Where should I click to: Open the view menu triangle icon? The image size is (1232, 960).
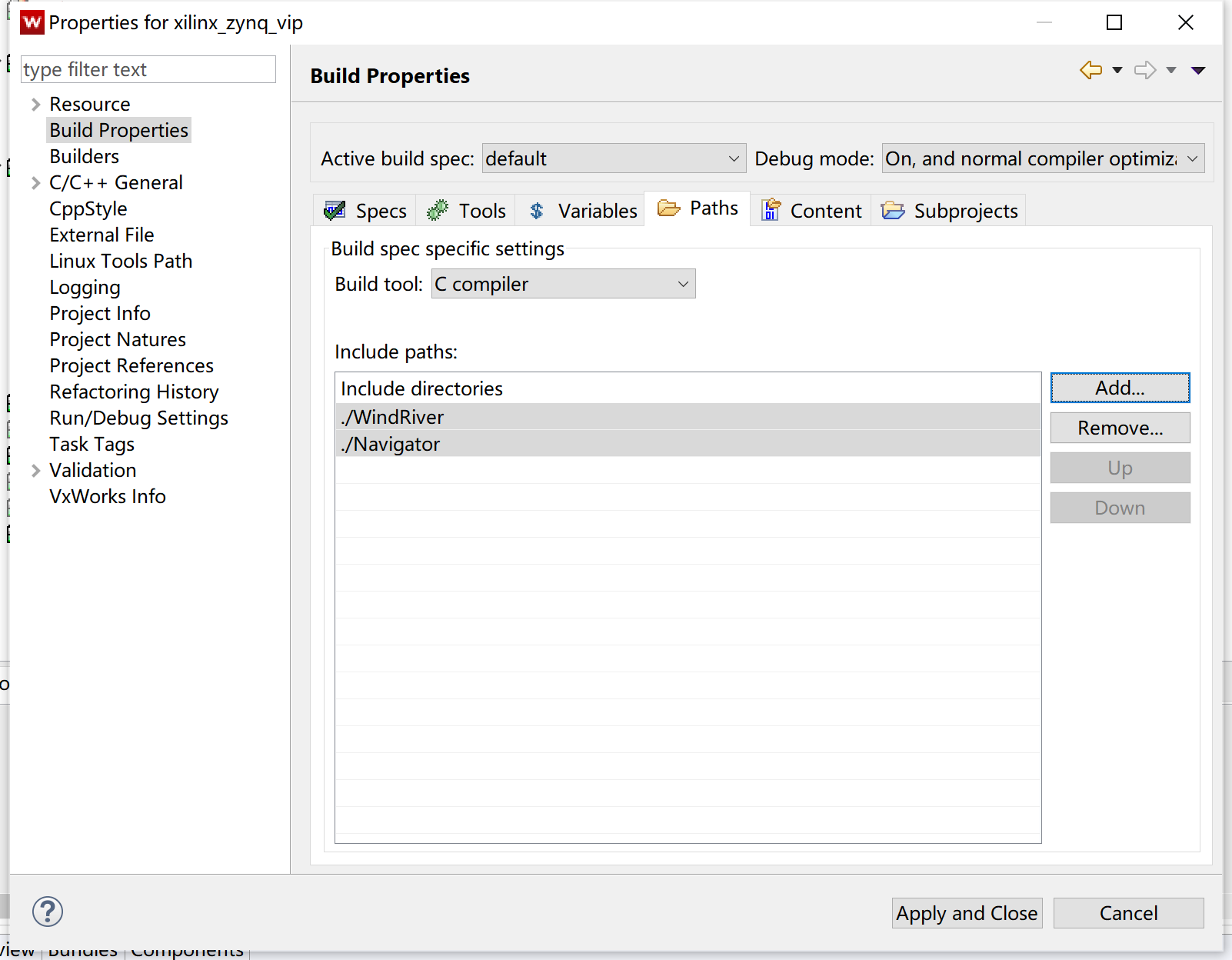click(x=1198, y=70)
